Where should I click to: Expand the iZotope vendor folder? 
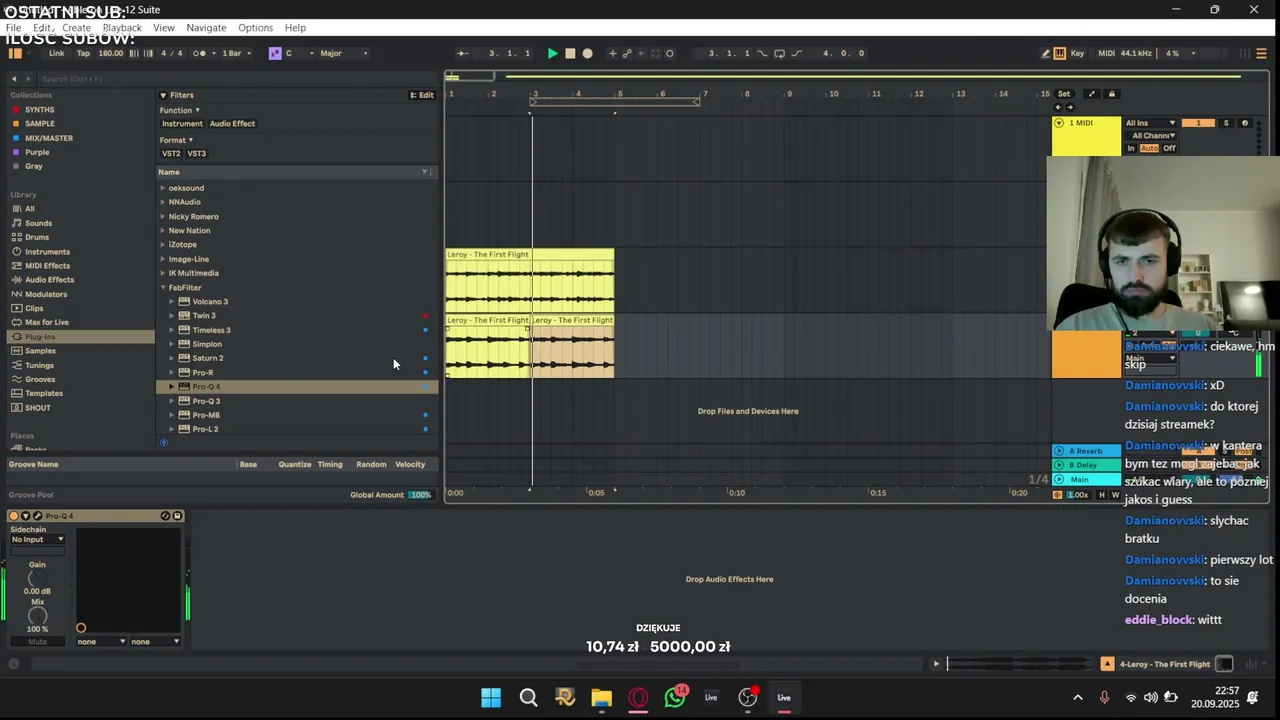163,244
